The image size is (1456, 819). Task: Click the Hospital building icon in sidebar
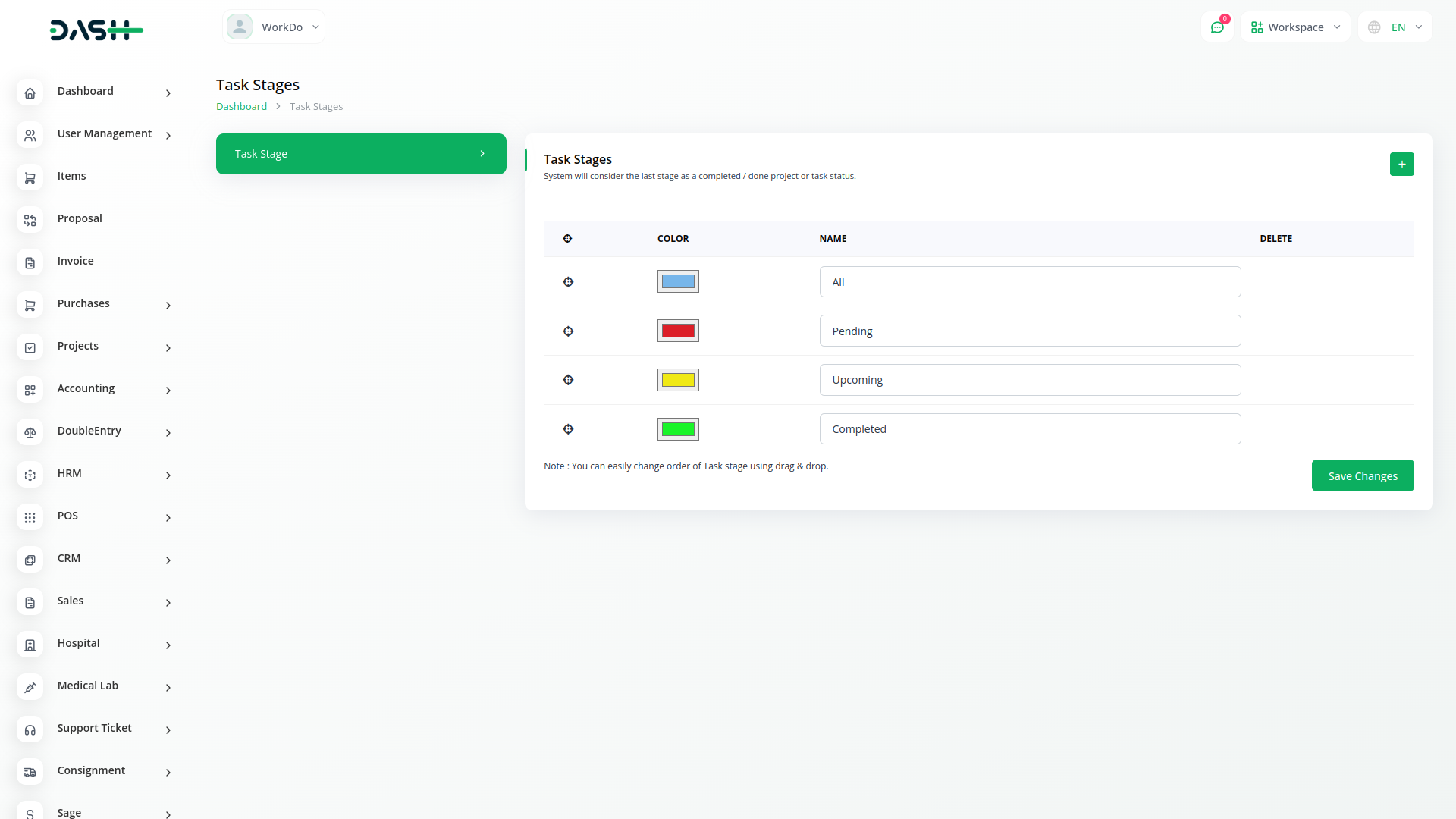click(x=30, y=645)
